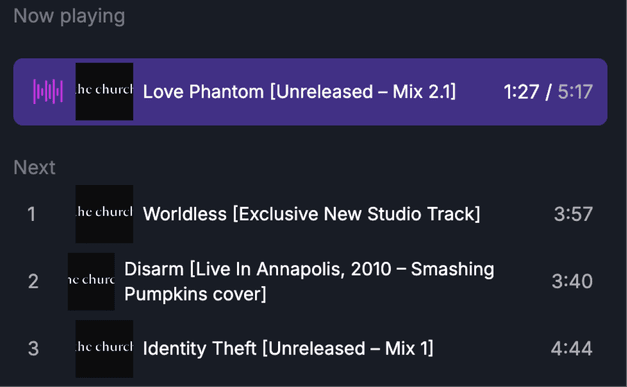Click the Now playing section heading
627x387 pixels.
69,16
